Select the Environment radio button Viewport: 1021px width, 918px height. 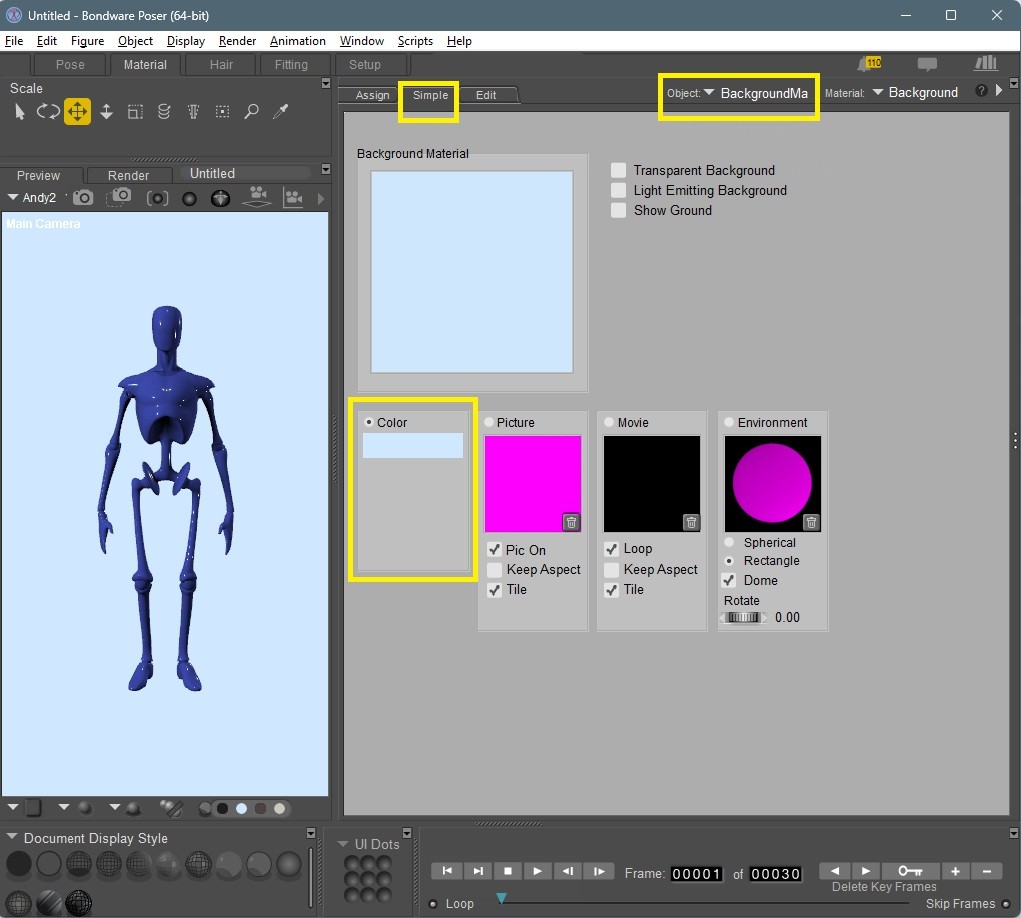(x=729, y=423)
